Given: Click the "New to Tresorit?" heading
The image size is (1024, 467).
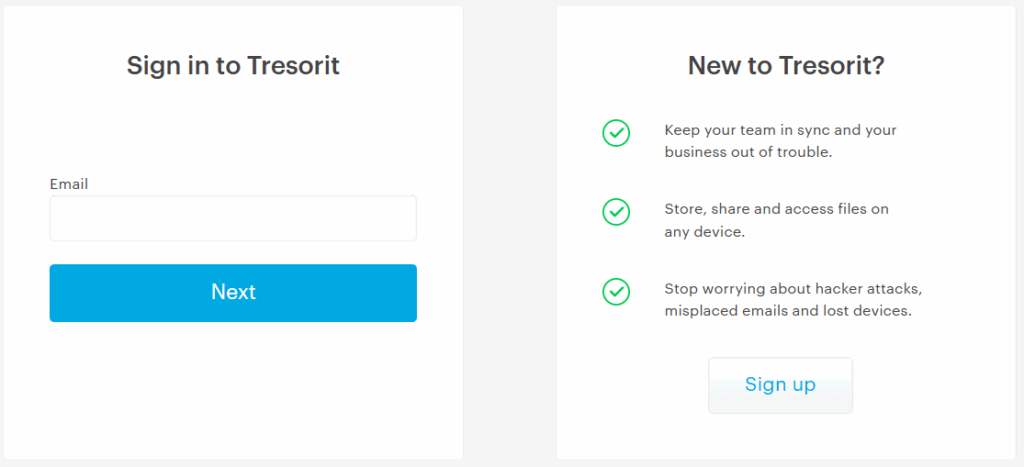Looking at the screenshot, I should coord(786,66).
